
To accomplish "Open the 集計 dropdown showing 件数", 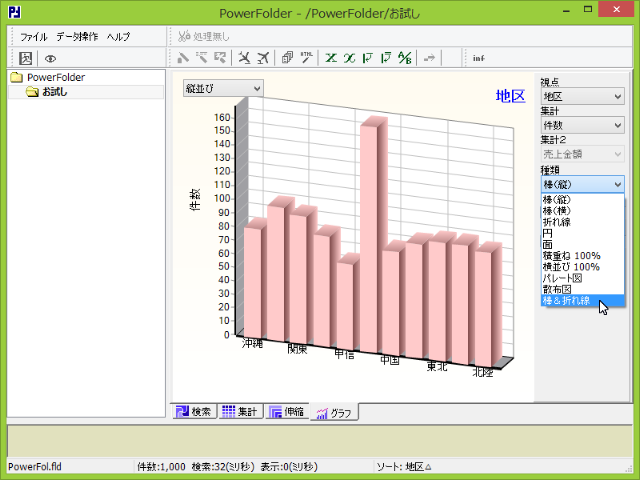I will point(582,126).
